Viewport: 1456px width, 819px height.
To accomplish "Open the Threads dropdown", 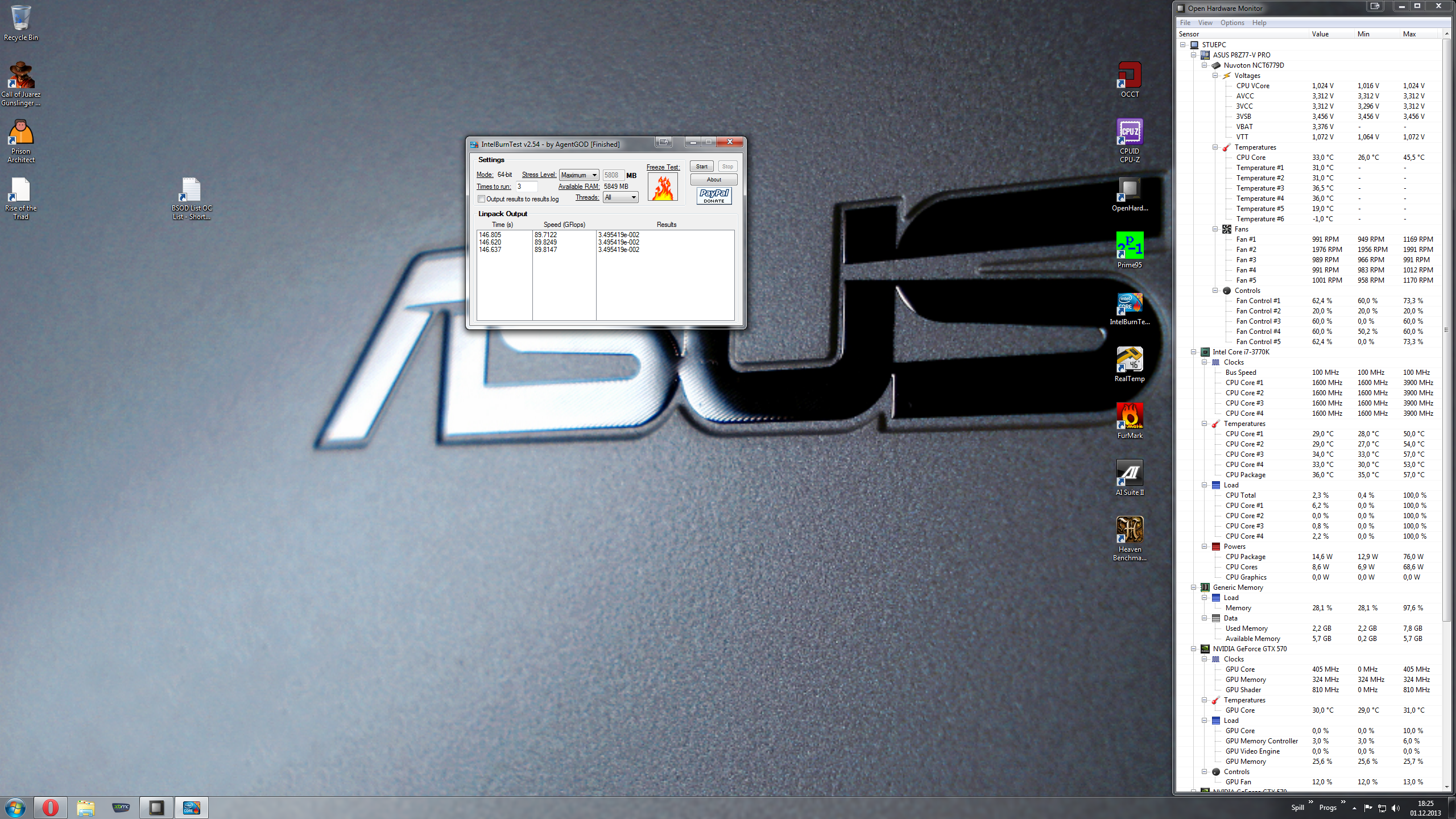I will [x=621, y=197].
